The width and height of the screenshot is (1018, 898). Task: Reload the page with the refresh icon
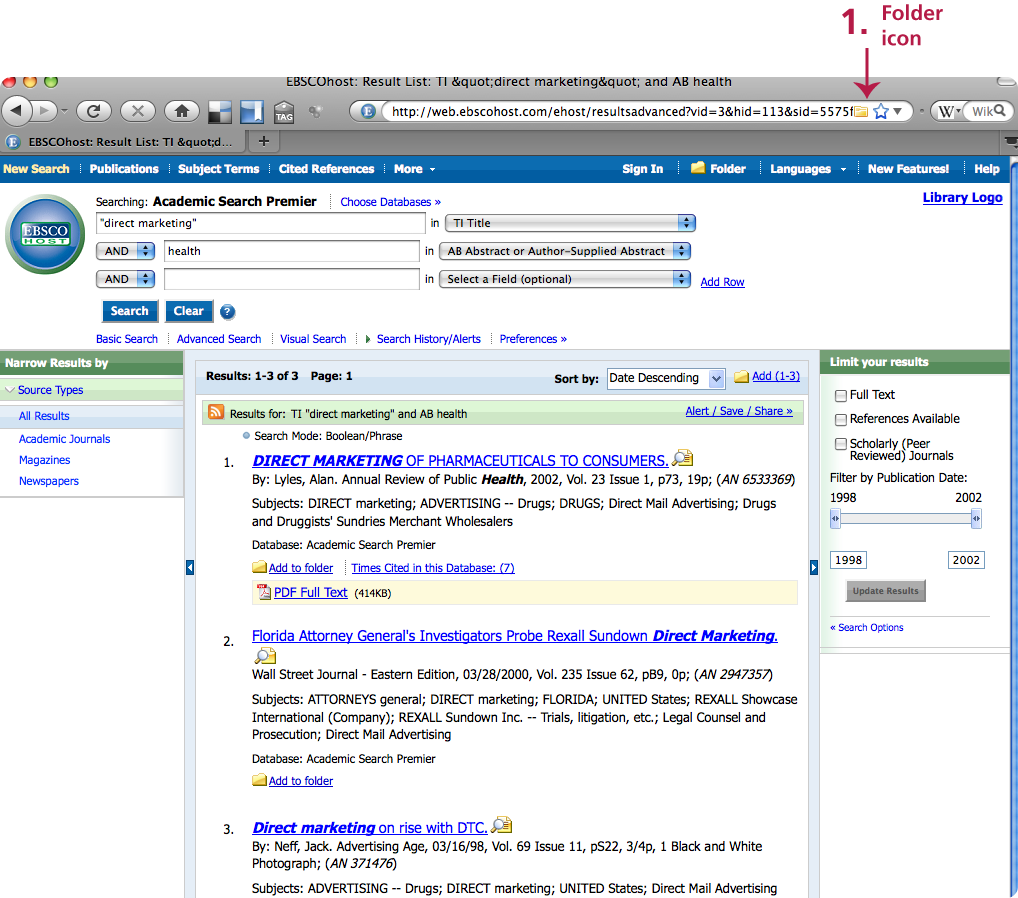(x=93, y=111)
